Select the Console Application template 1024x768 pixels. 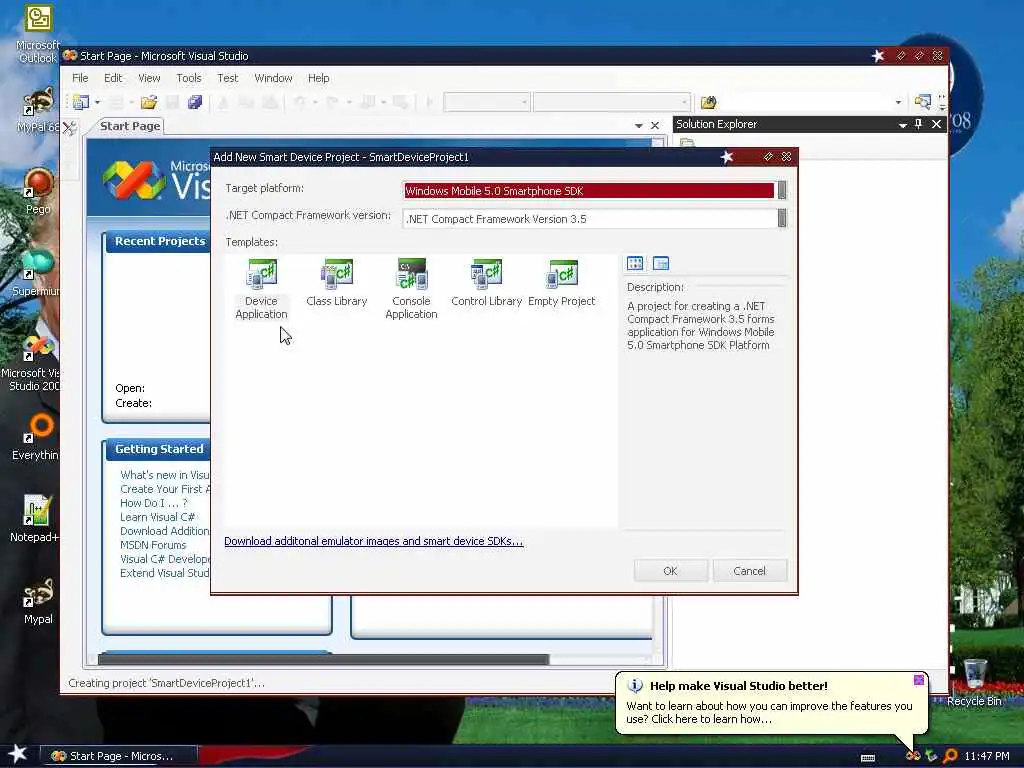click(x=411, y=289)
